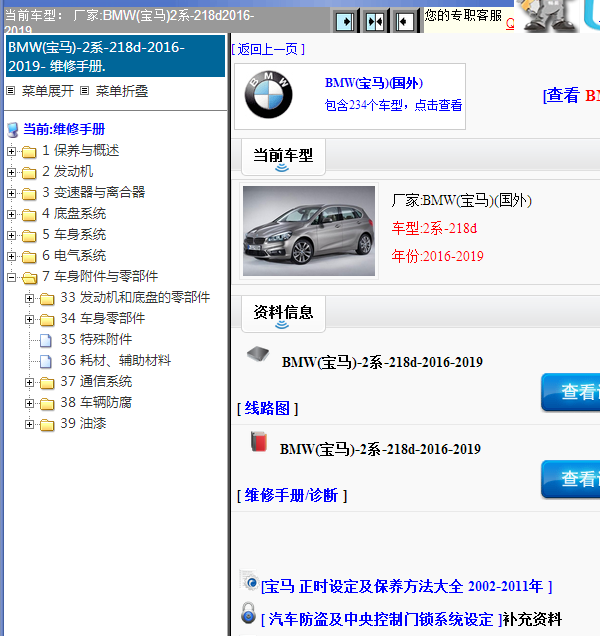Click the folder icon for 6 电气系统
The height and width of the screenshot is (636, 600).
[29, 256]
